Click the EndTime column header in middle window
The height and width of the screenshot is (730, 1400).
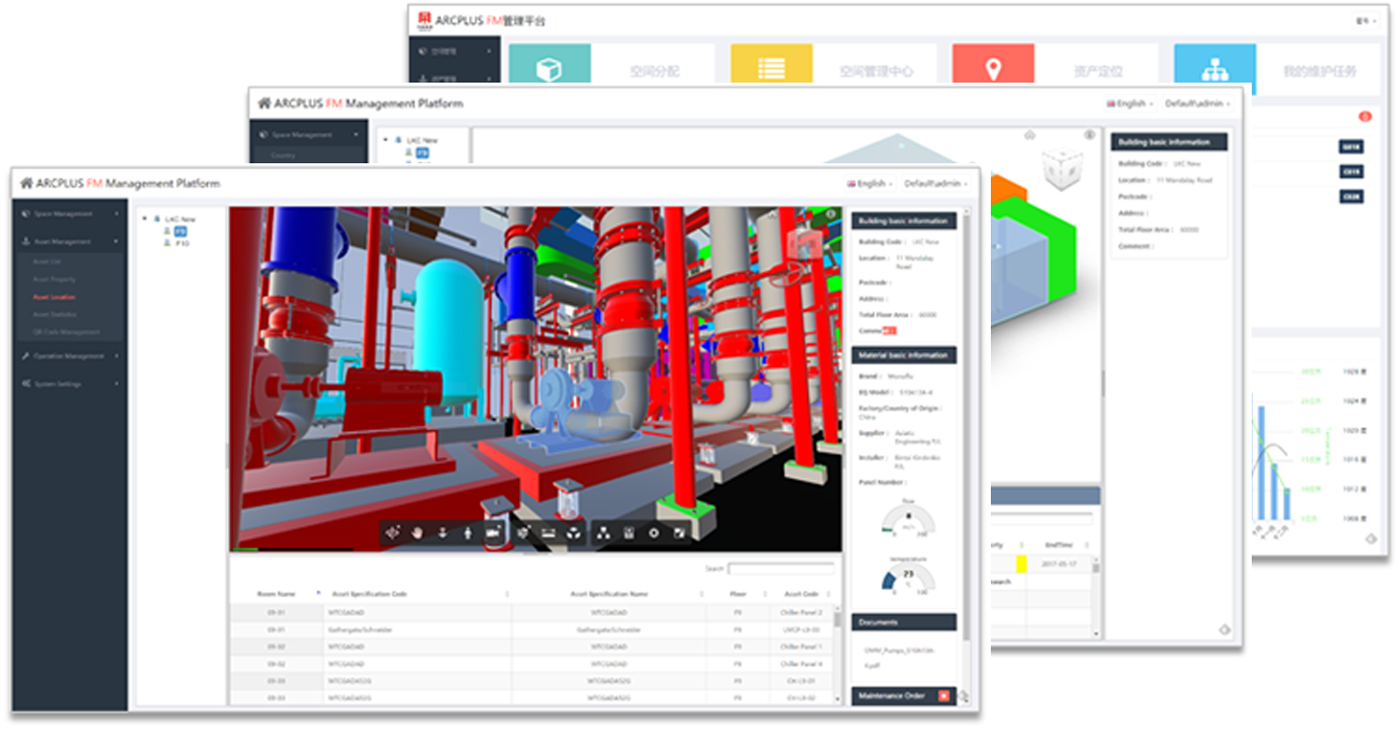[x=1059, y=545]
